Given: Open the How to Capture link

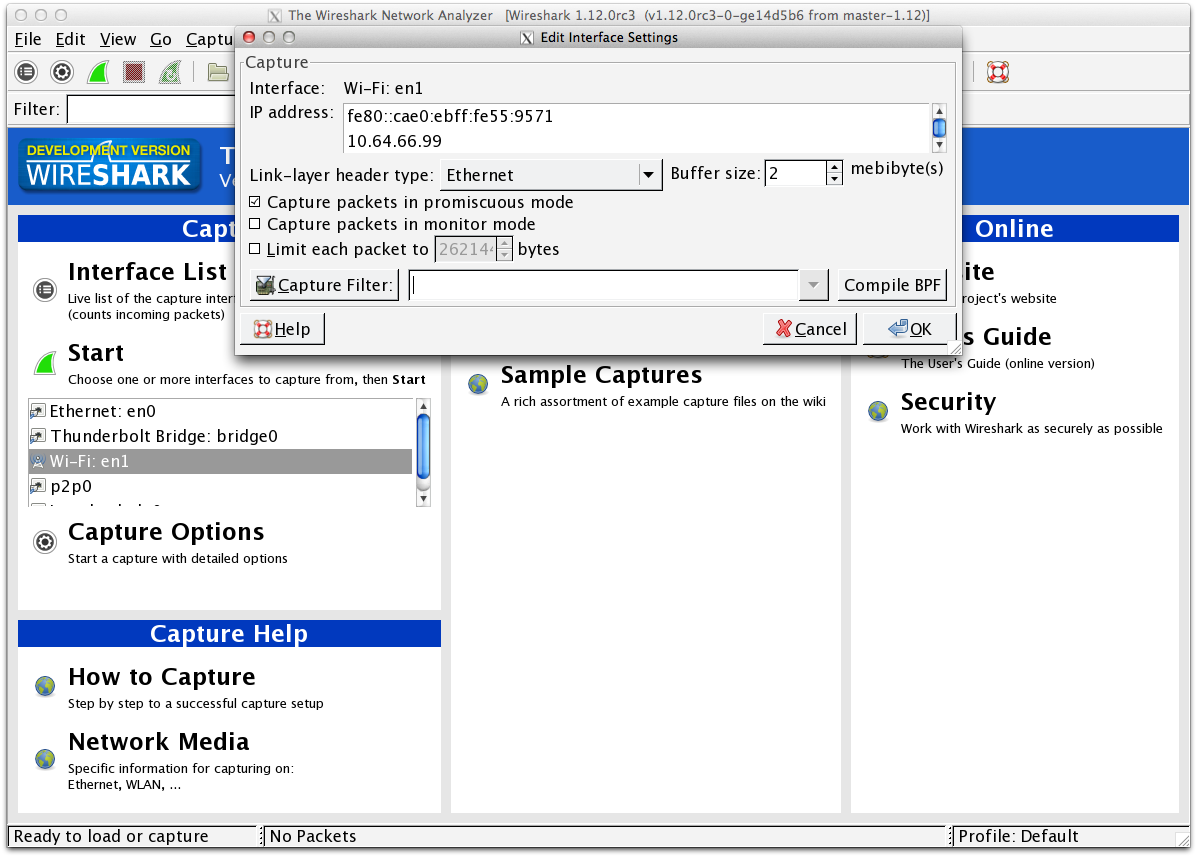Looking at the screenshot, I should pyautogui.click(x=162, y=677).
